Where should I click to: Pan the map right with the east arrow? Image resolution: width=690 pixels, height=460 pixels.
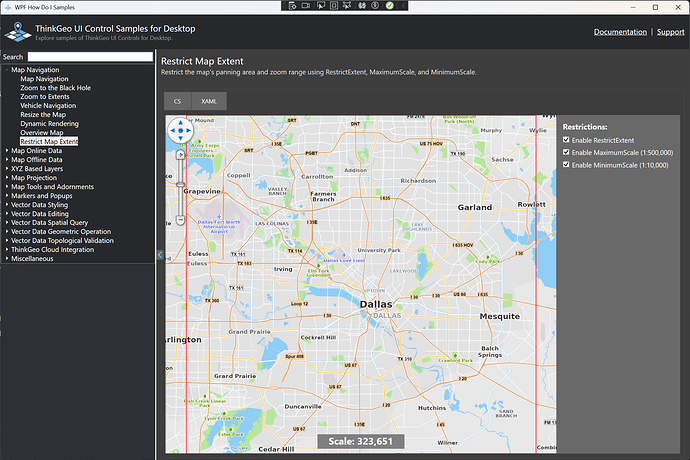click(x=190, y=131)
